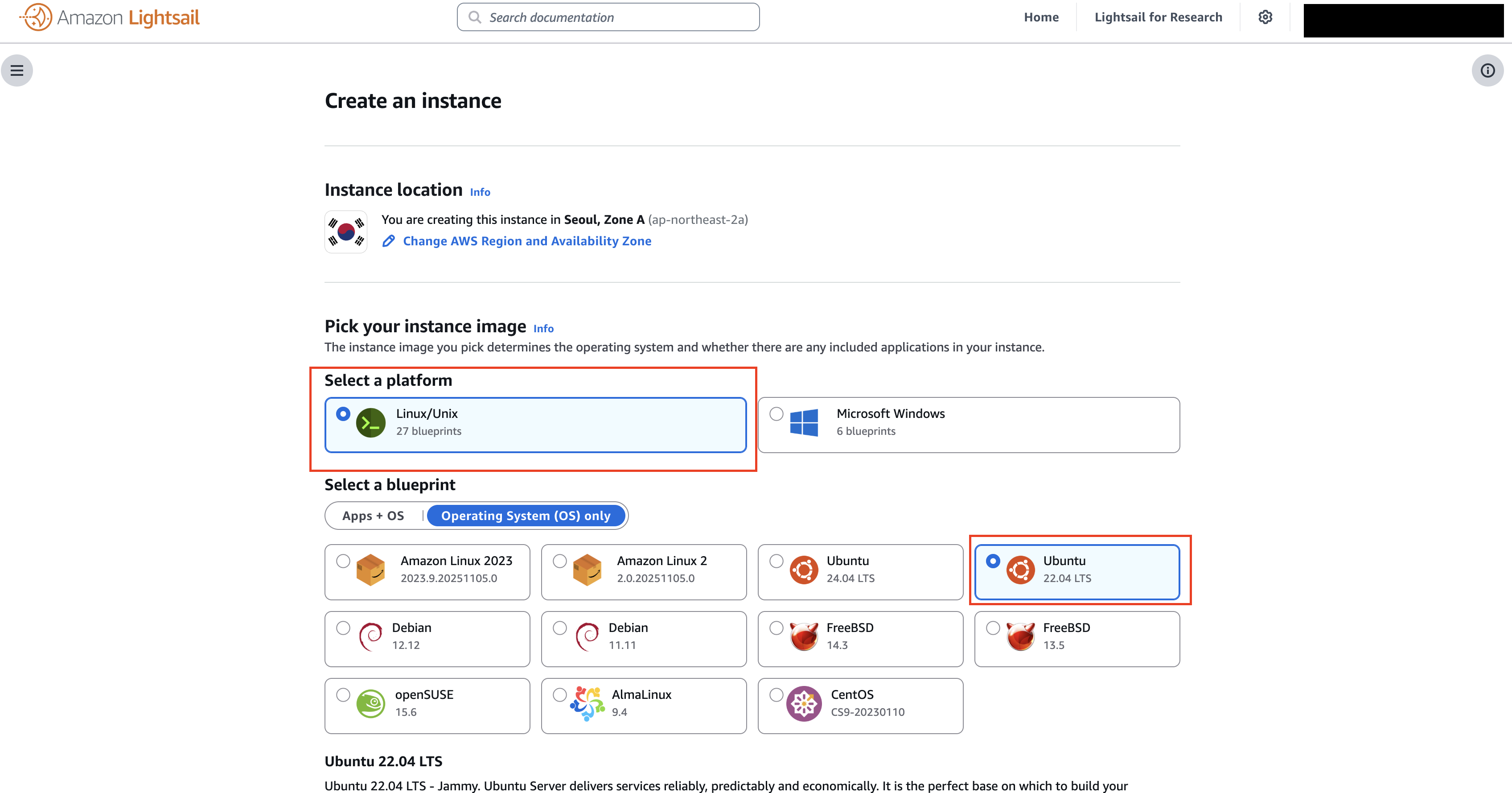Select the Ubuntu 22.04 LTS radio button

[x=993, y=561]
